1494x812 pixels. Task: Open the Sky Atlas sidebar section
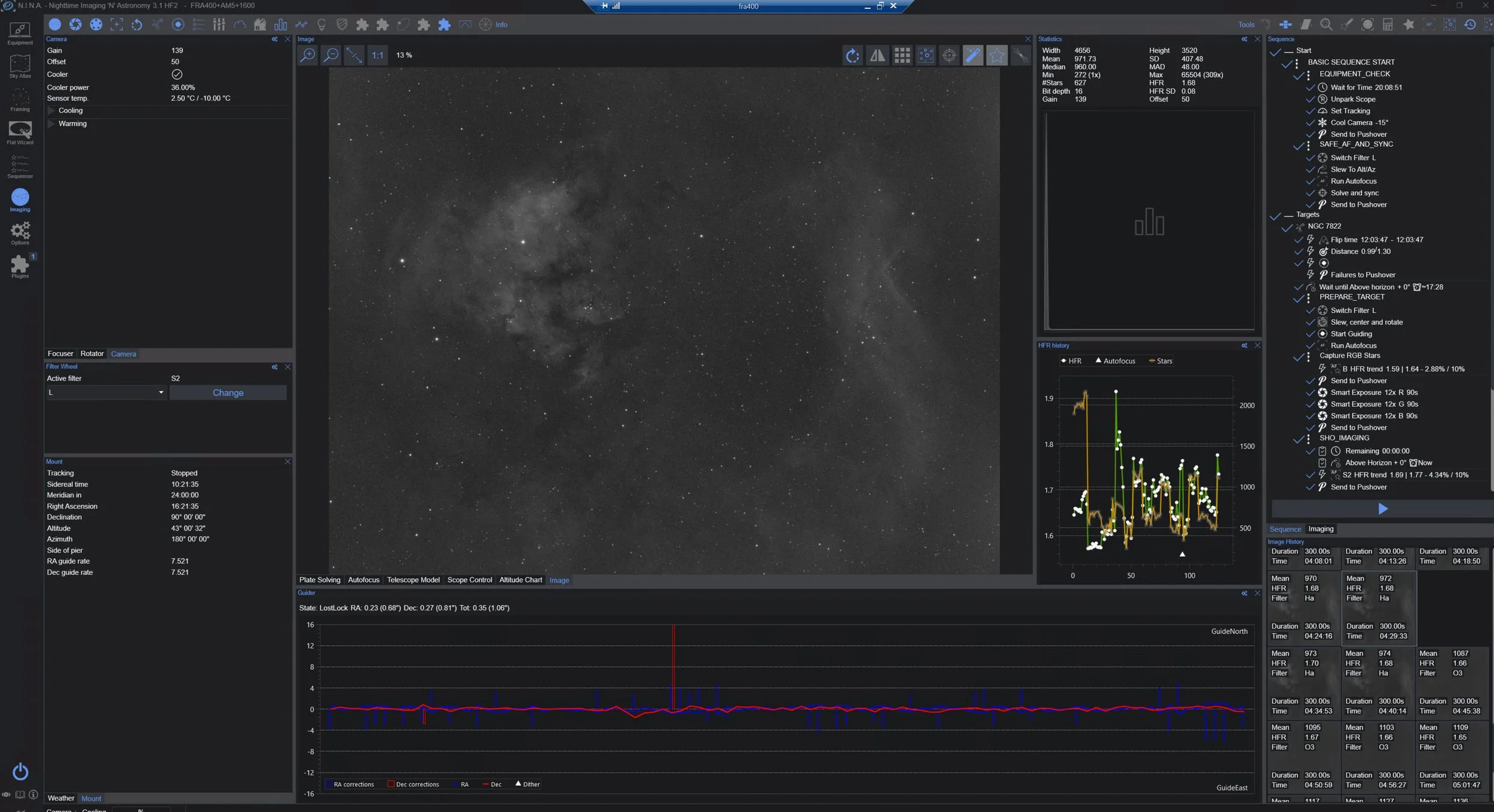click(x=20, y=66)
